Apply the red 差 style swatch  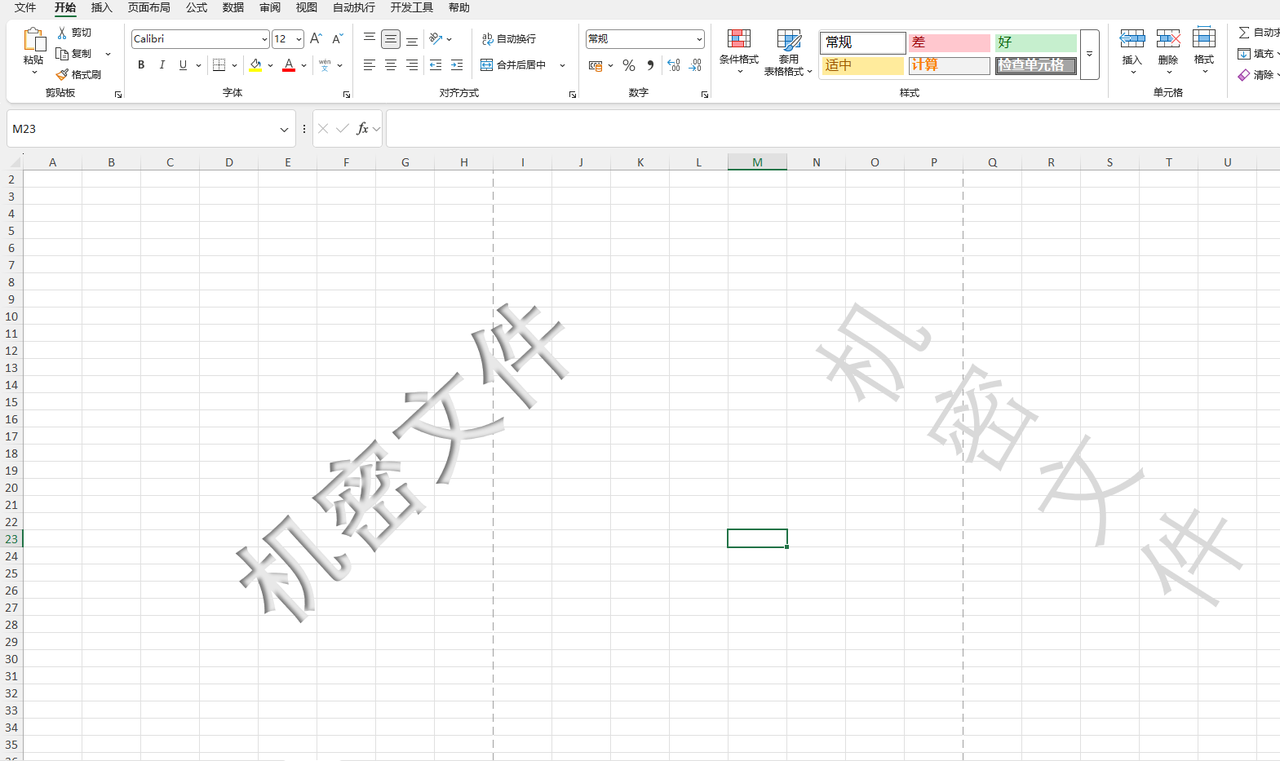pos(948,43)
